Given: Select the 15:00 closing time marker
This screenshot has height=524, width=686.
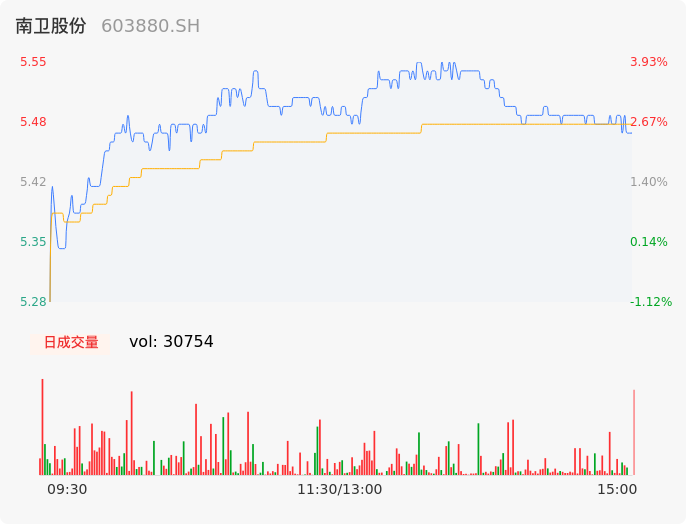Looking at the screenshot, I should pyautogui.click(x=617, y=489).
